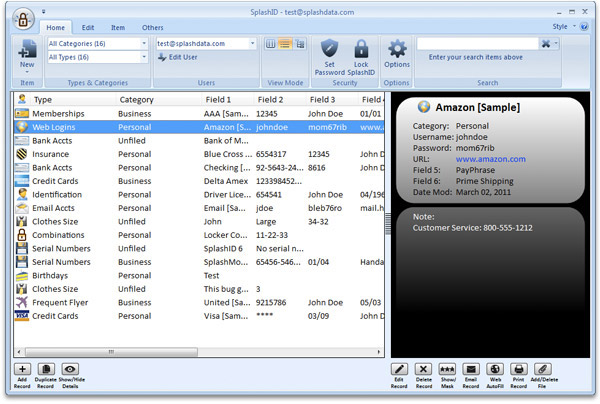The height and width of the screenshot is (404, 600).
Task: Click Email Record envelope icon
Action: click(471, 369)
